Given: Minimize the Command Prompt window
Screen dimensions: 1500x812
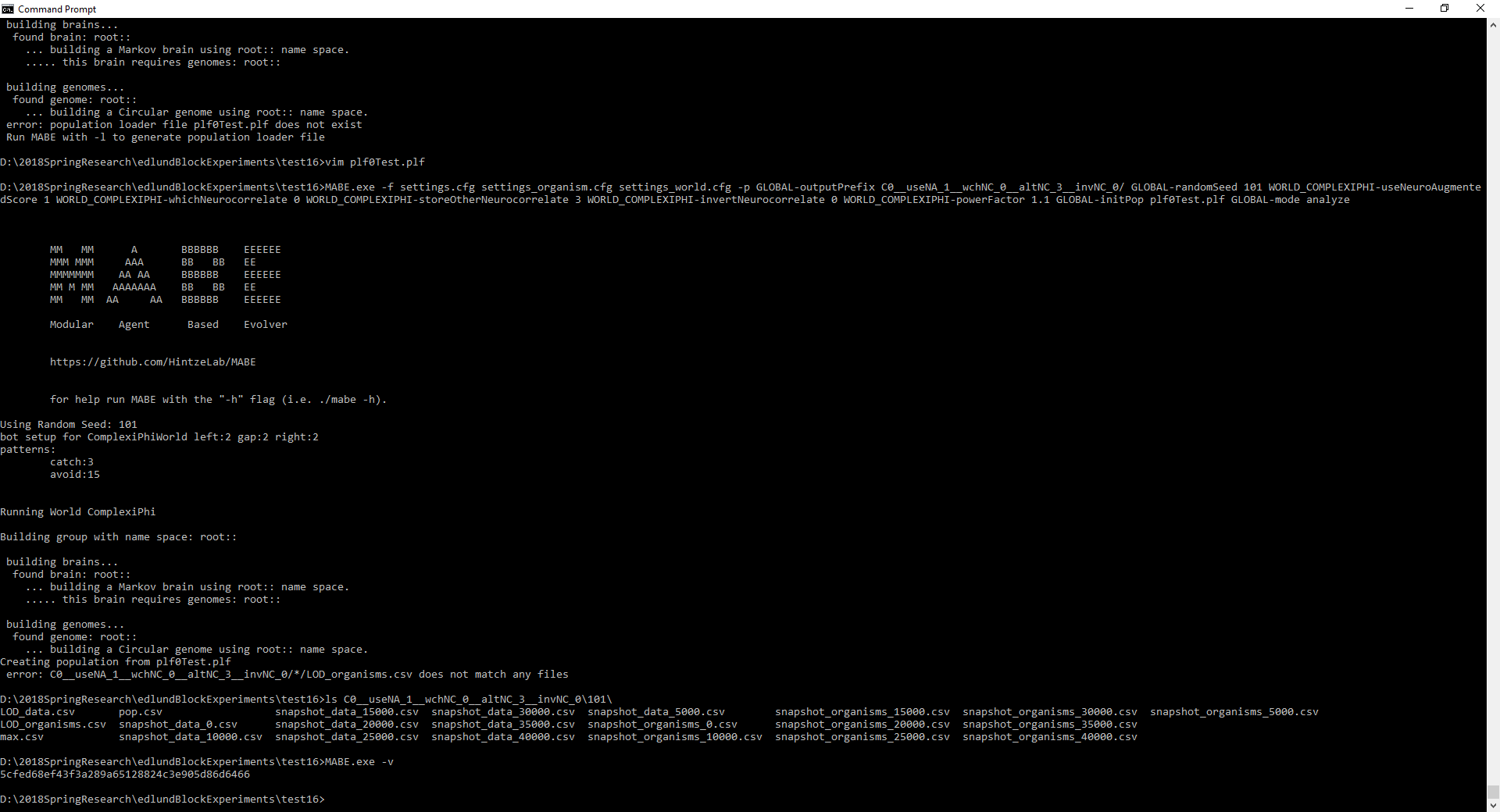Looking at the screenshot, I should point(1409,9).
